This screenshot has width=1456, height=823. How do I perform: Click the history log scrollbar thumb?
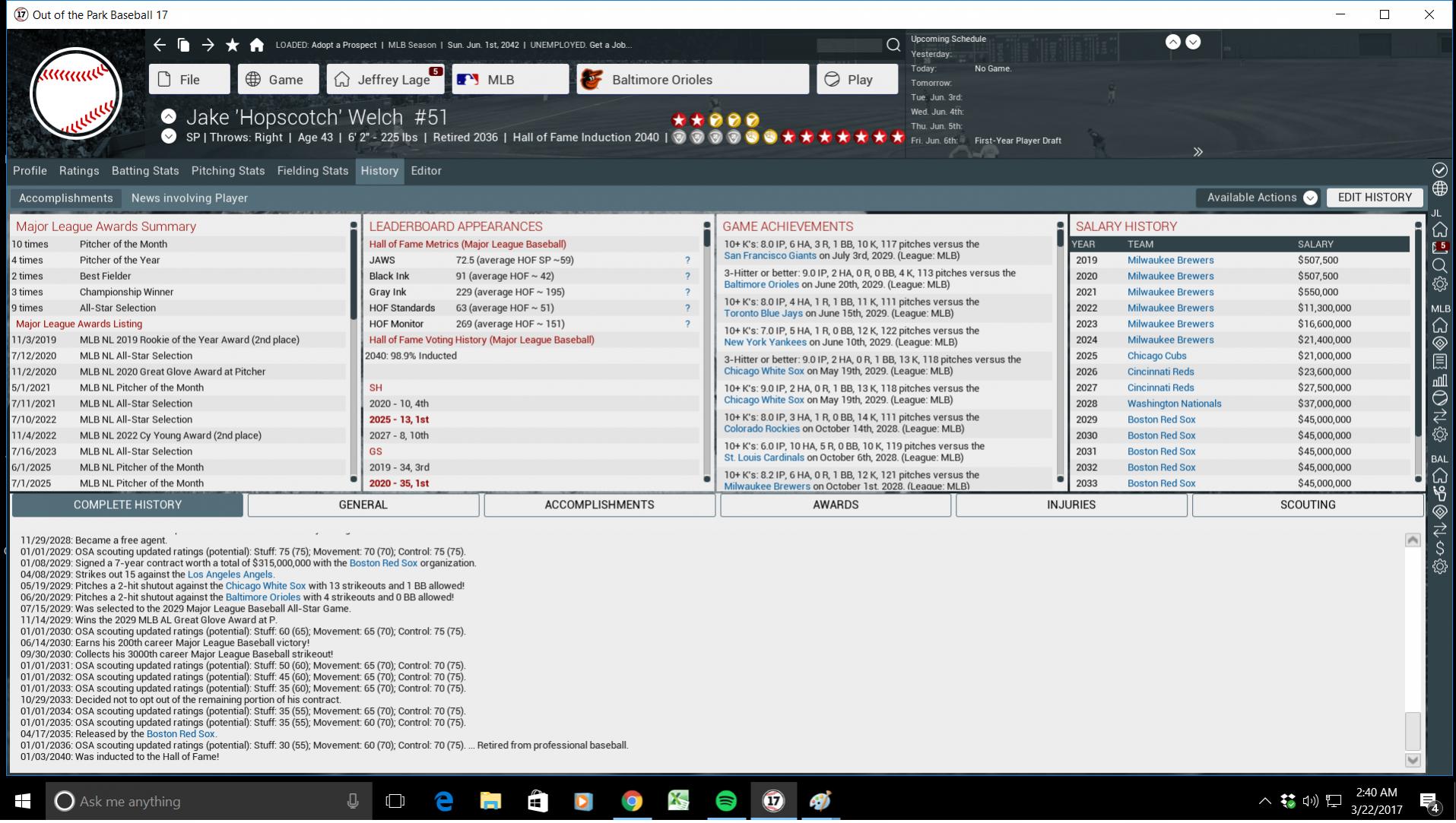[x=1413, y=731]
